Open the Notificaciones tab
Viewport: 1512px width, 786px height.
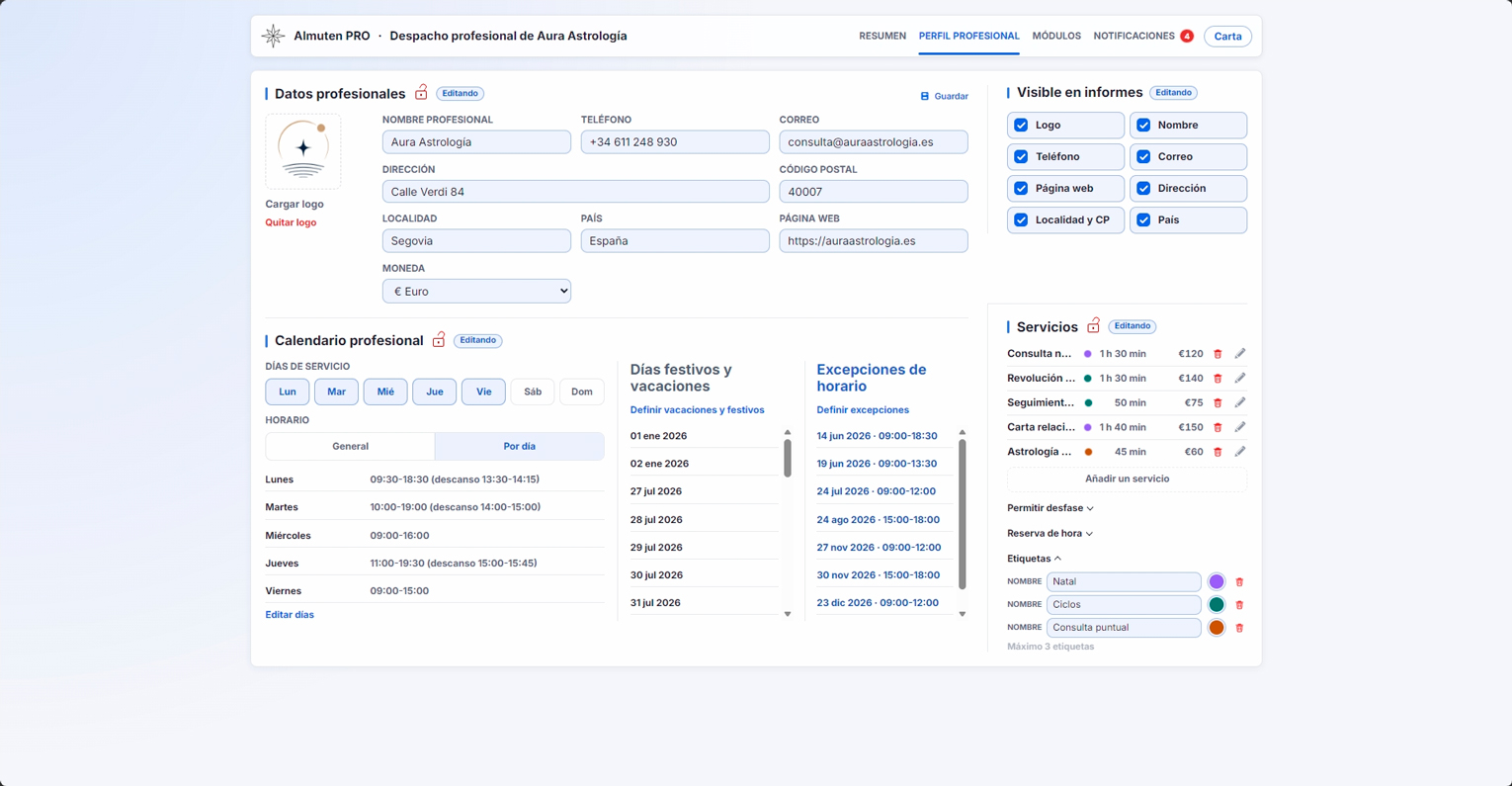tap(1134, 36)
